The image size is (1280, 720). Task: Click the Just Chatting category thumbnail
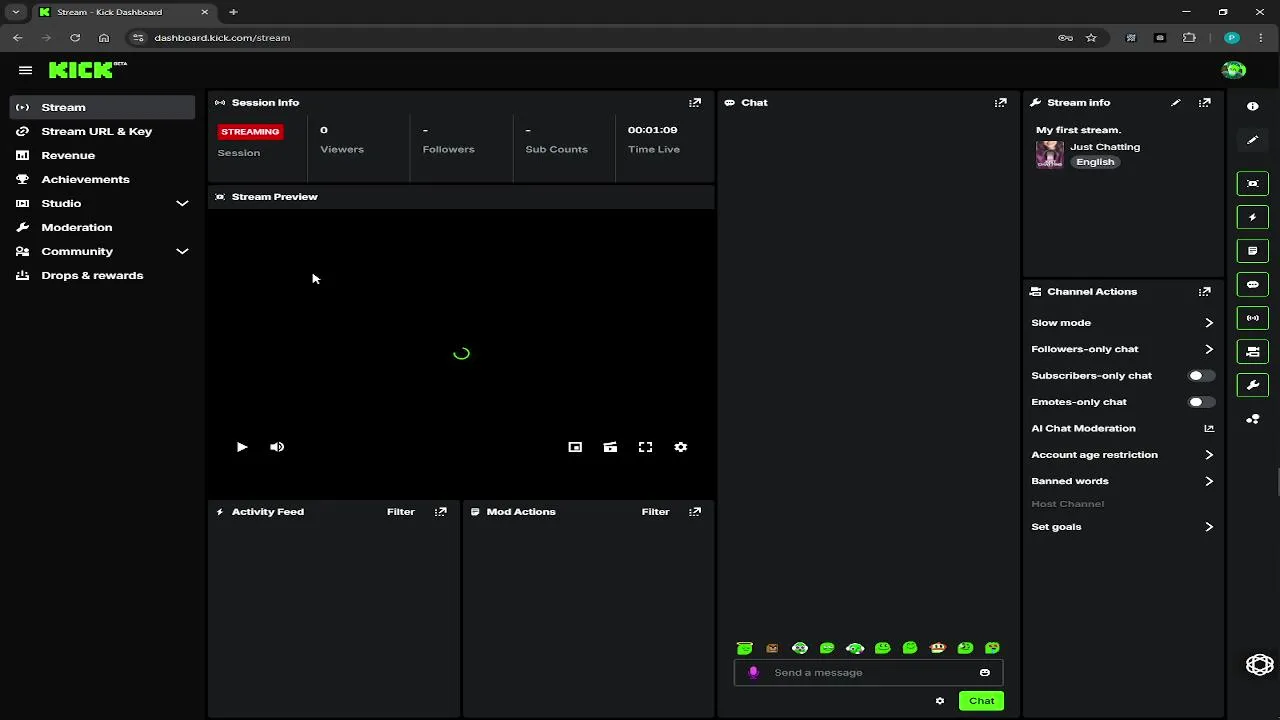(1049, 154)
